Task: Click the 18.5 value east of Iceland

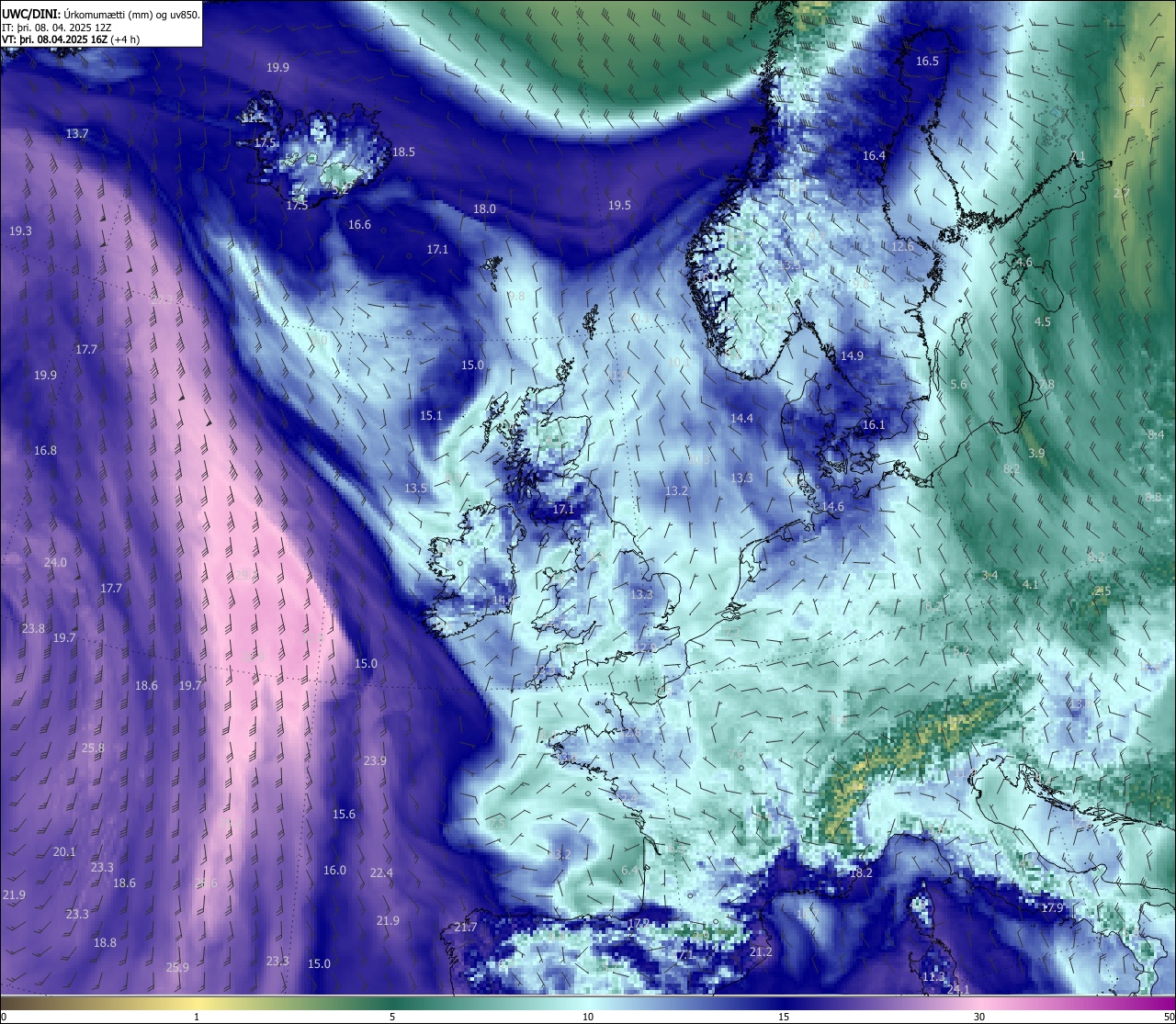Action: 403,152
